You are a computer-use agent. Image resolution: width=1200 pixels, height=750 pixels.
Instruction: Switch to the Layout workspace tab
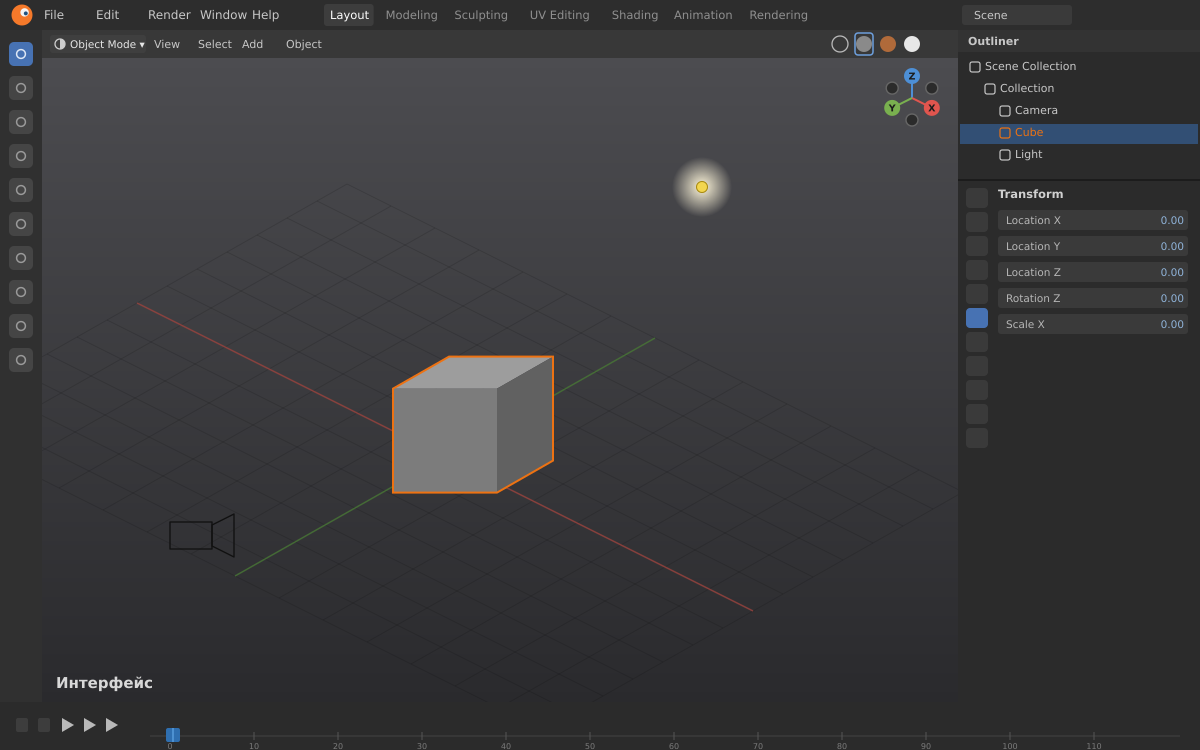[x=349, y=15]
